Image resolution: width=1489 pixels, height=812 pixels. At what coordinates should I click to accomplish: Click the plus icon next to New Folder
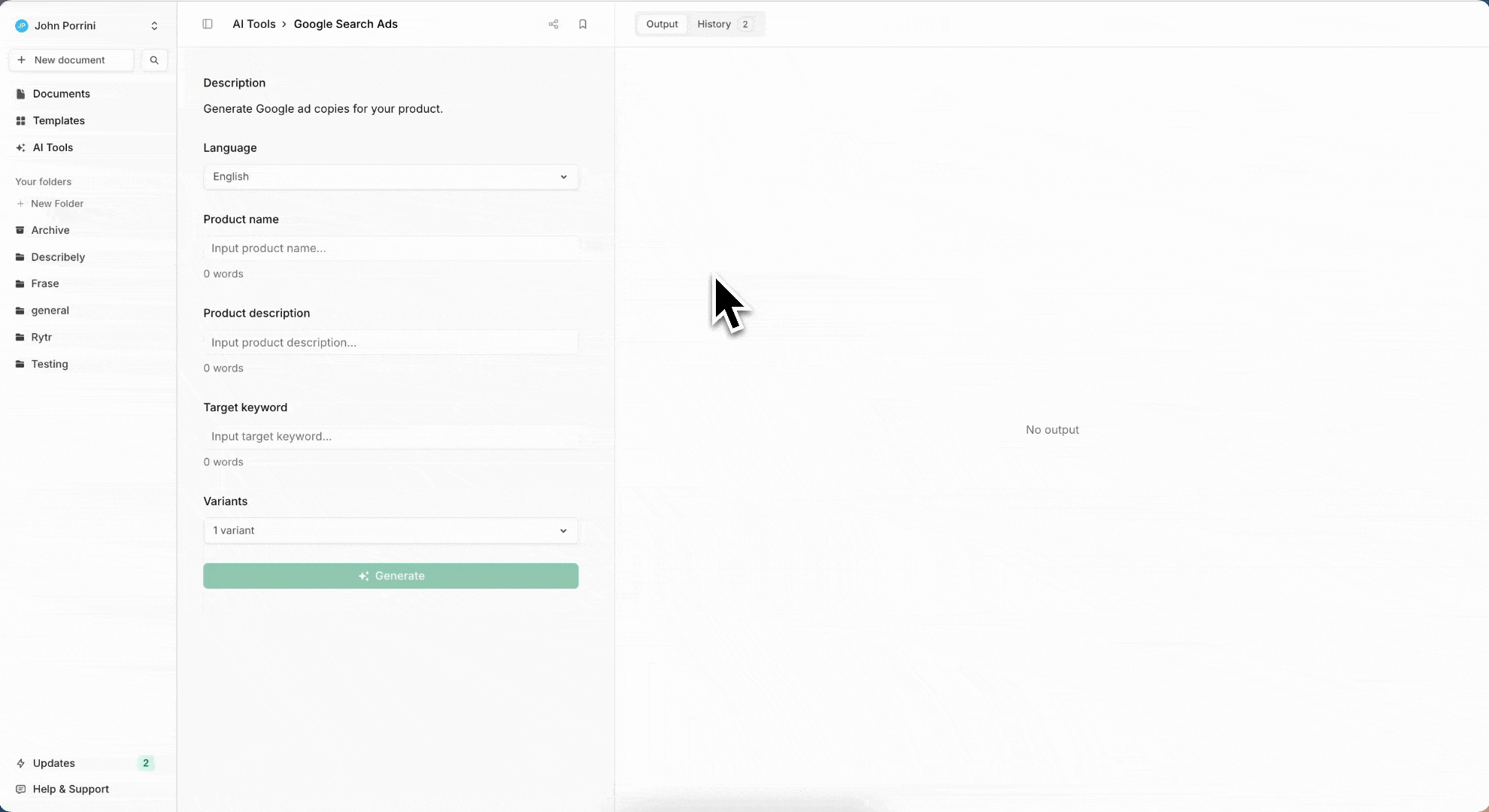[20, 204]
